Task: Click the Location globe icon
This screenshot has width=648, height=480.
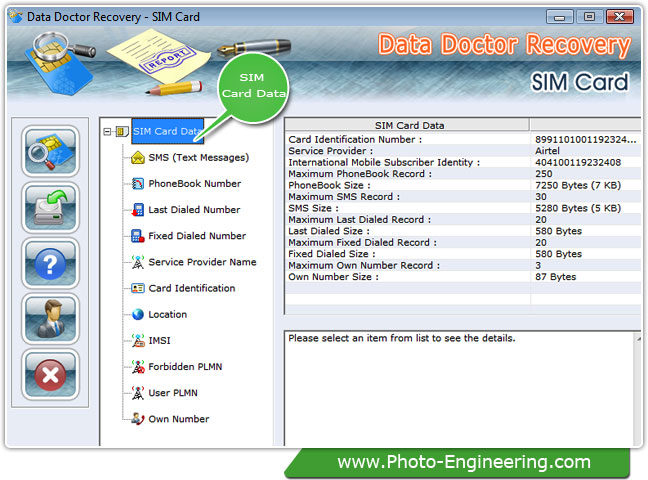Action: pyautogui.click(x=138, y=315)
